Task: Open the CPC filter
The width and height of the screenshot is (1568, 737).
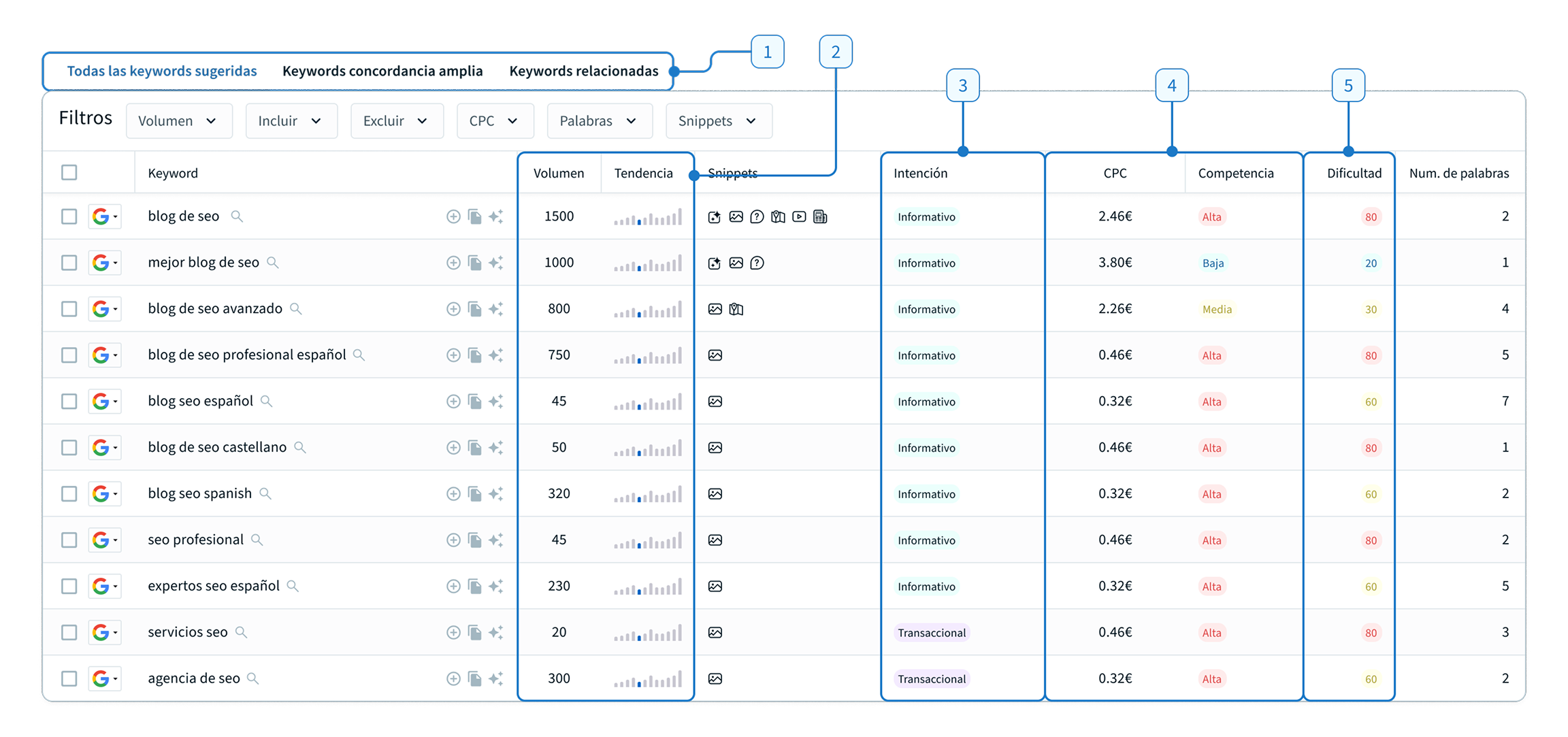Action: pos(495,120)
